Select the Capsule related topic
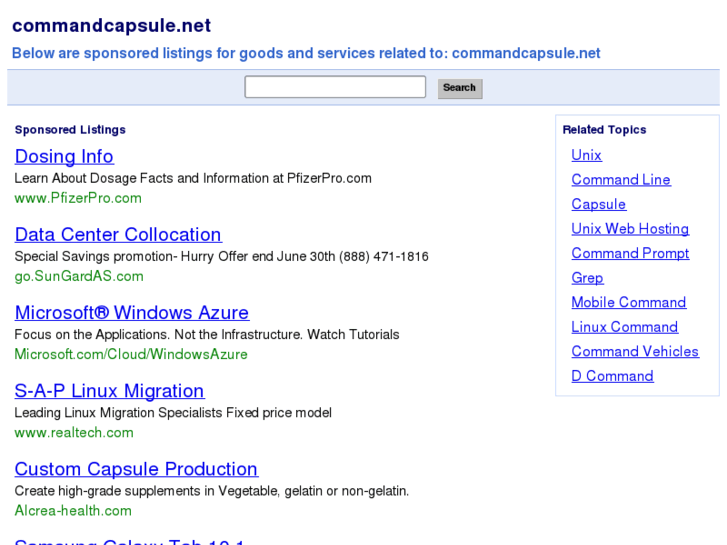 point(599,204)
